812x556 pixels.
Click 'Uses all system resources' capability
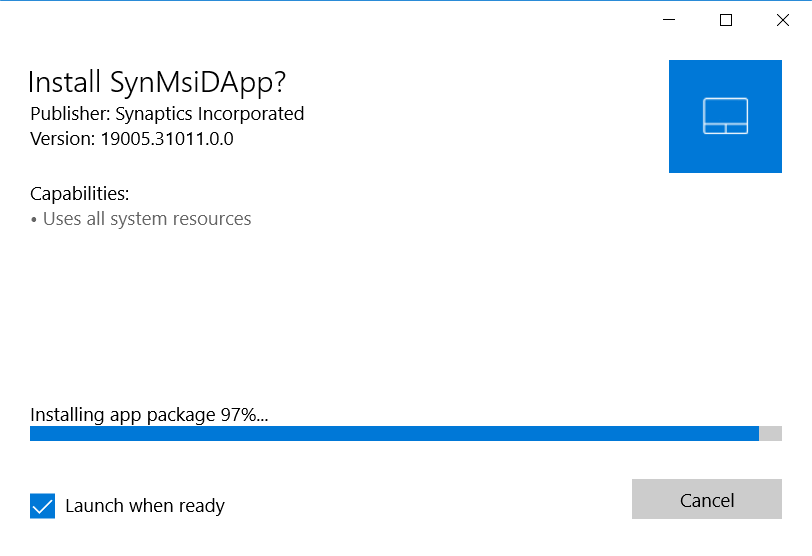(x=147, y=219)
